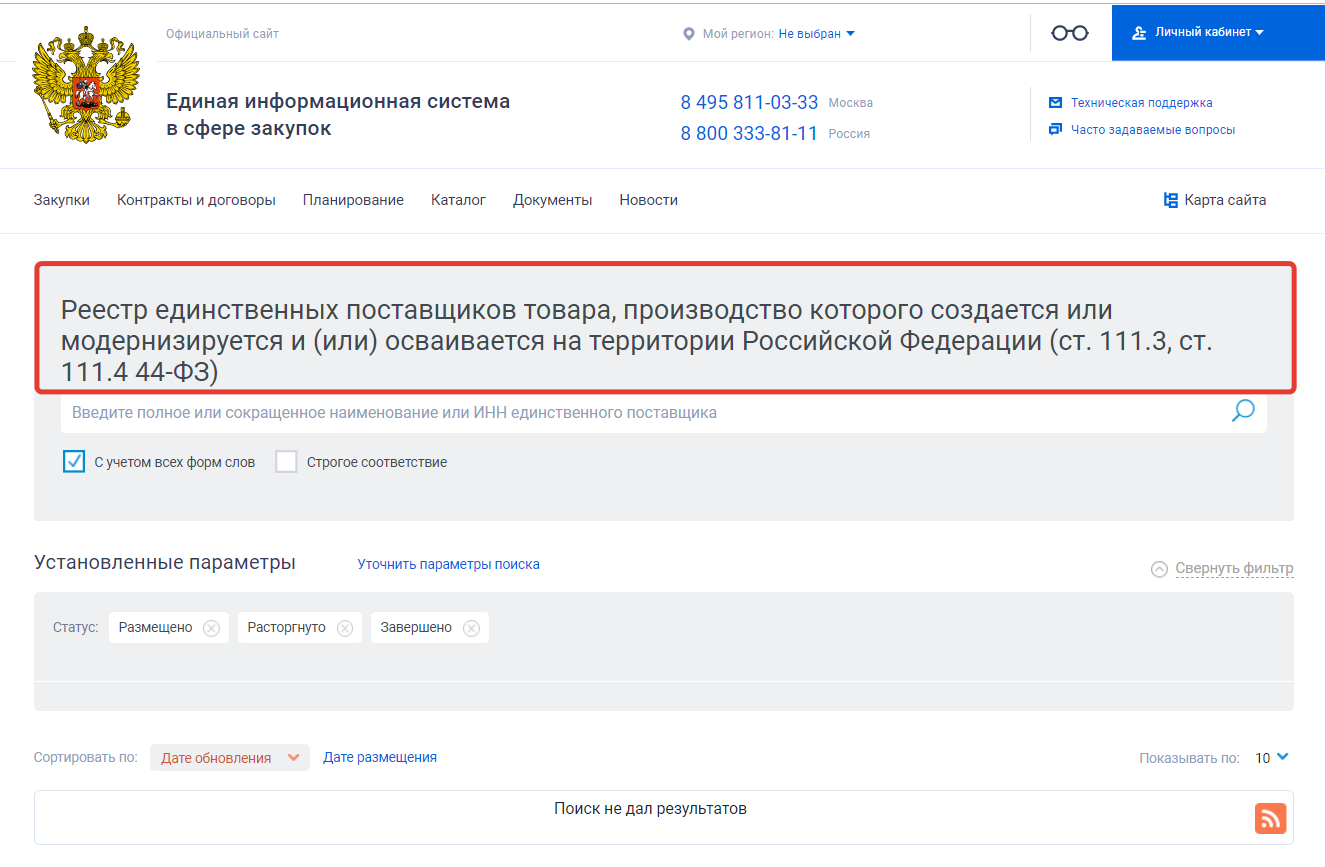Click the location pin icon by Мой регион
The width and height of the screenshot is (1325, 867).
[688, 34]
